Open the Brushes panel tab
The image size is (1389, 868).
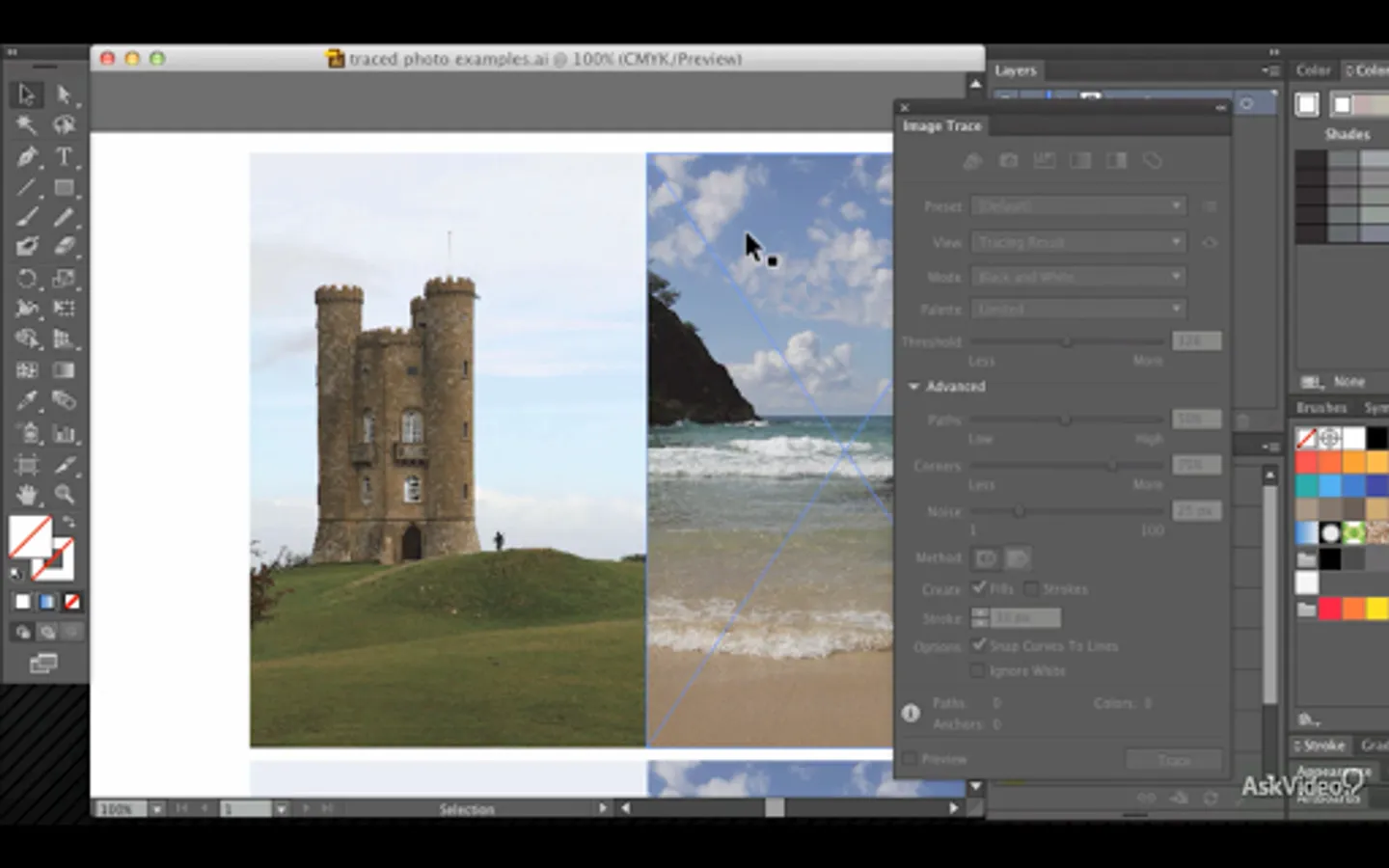point(1321,408)
